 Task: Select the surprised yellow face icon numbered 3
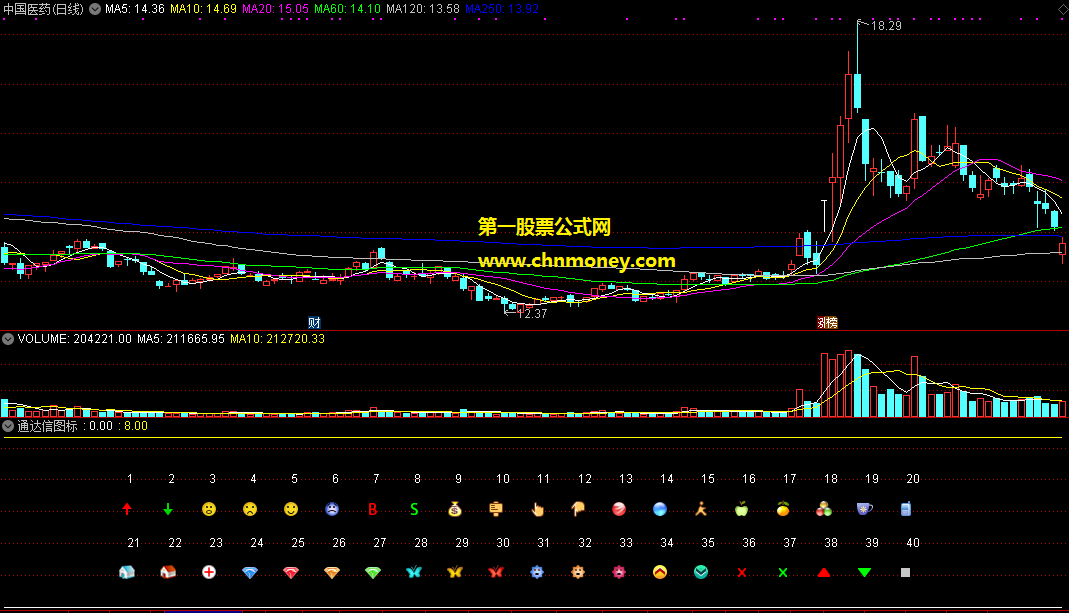coord(209,509)
